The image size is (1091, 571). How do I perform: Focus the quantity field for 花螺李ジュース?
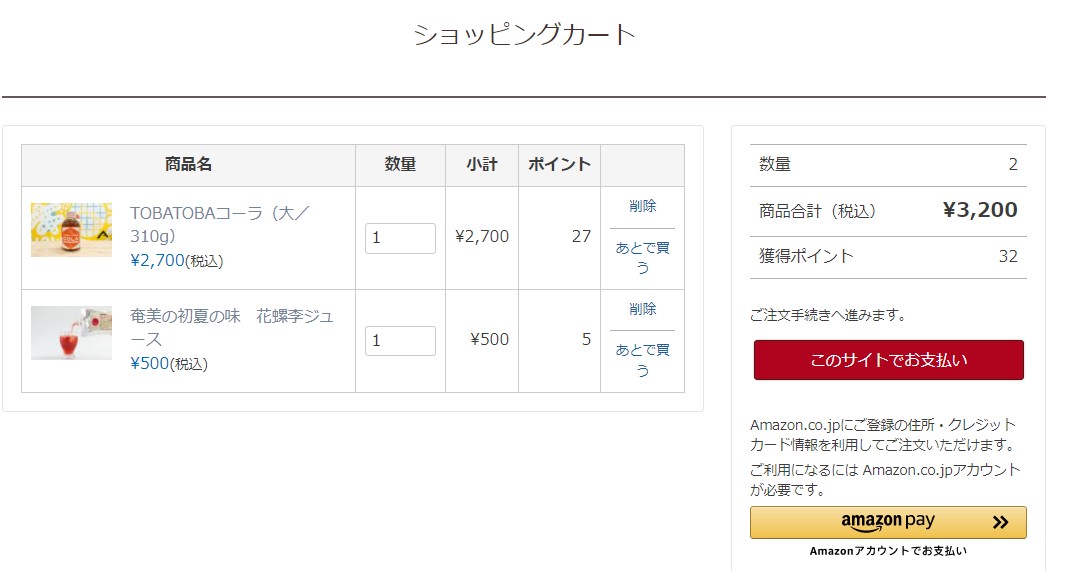click(x=400, y=340)
